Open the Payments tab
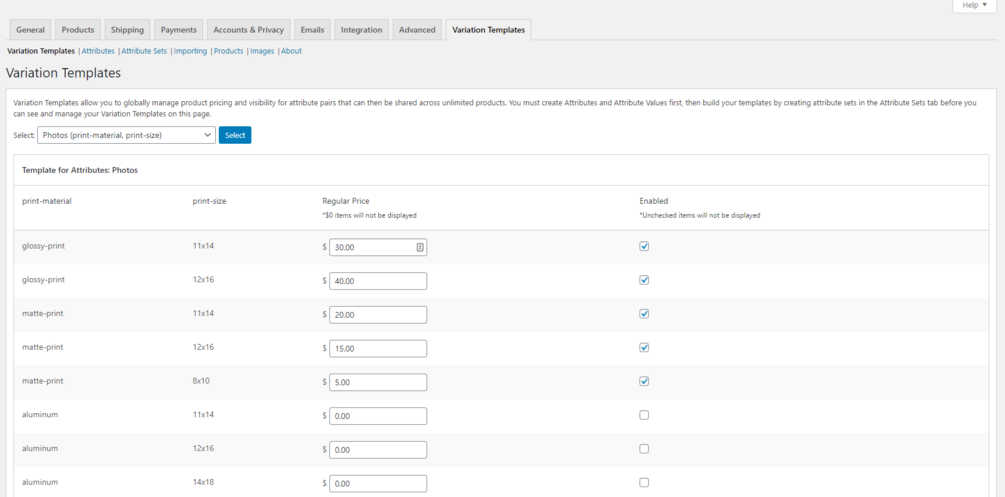 (x=179, y=30)
